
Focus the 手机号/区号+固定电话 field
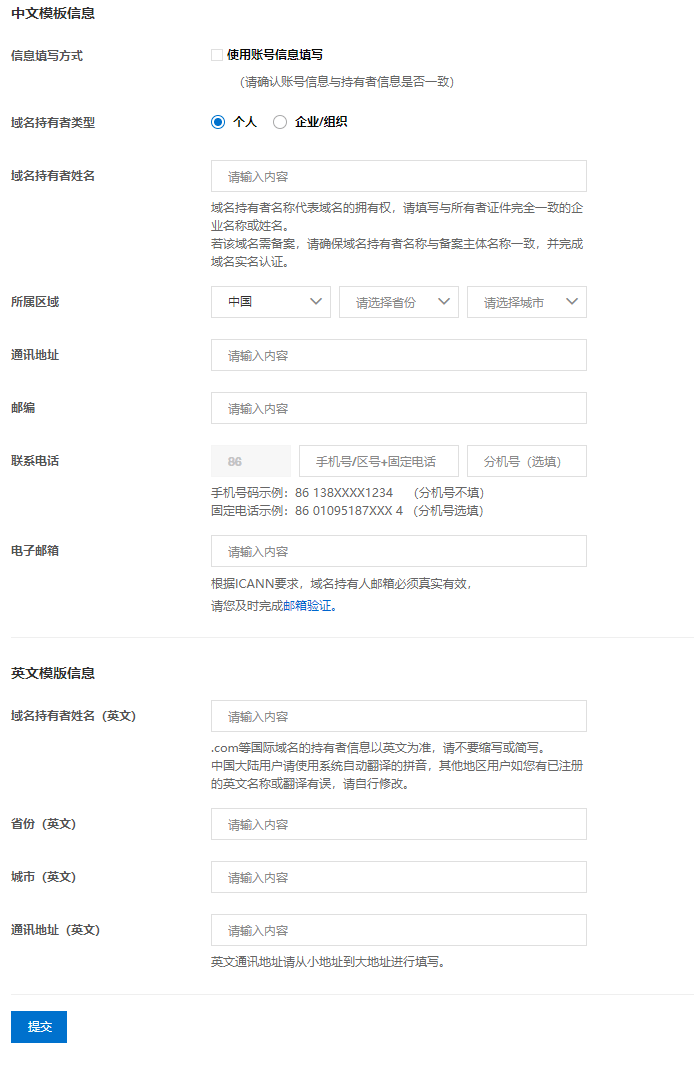click(379, 461)
